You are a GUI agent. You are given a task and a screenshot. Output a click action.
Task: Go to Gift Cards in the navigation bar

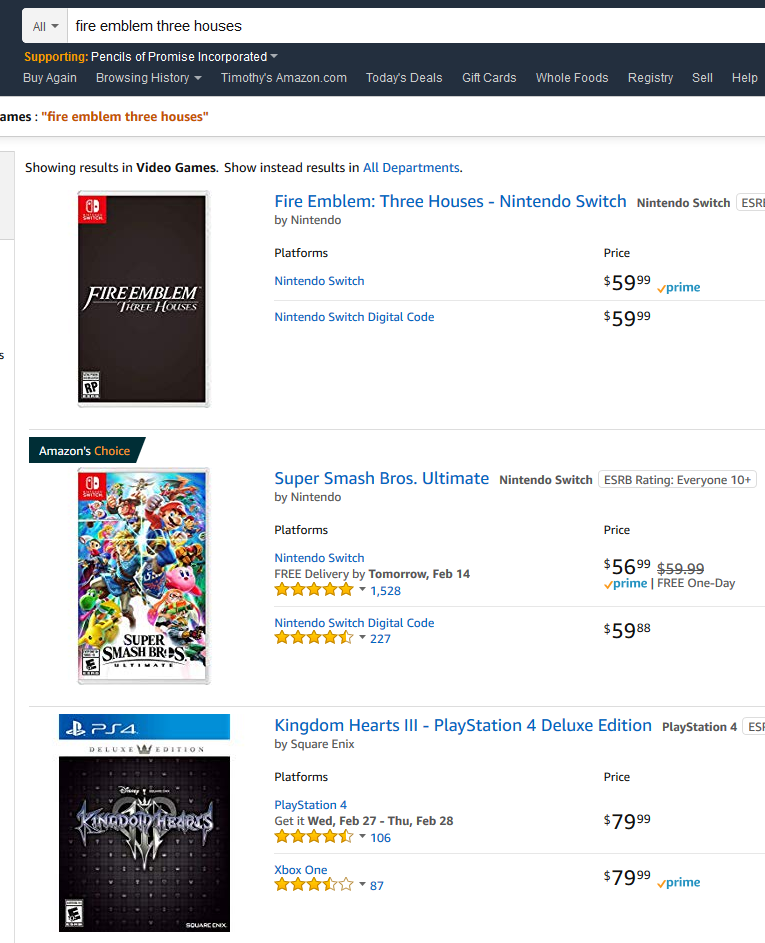(x=489, y=78)
